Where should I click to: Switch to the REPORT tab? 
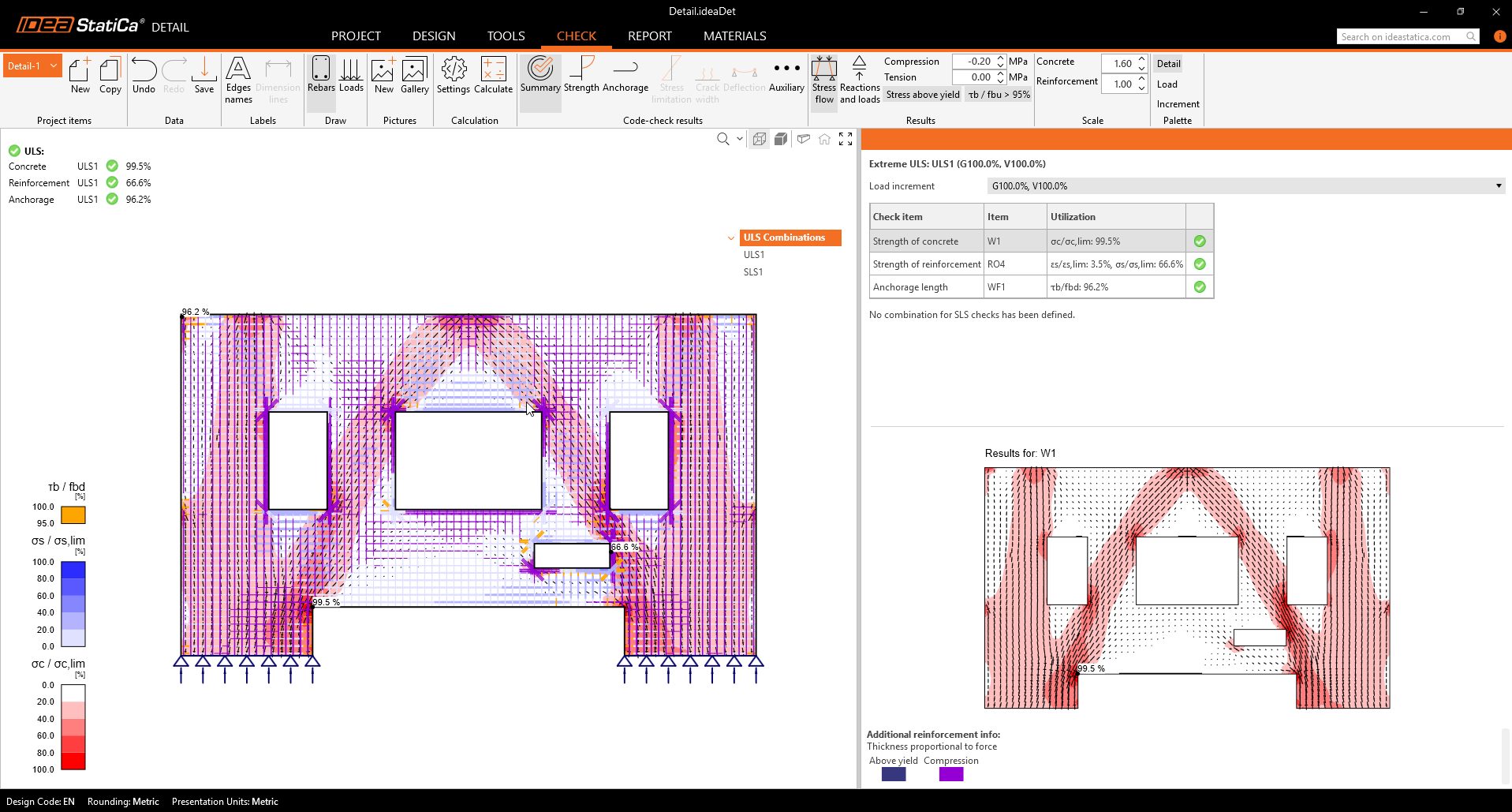click(649, 36)
